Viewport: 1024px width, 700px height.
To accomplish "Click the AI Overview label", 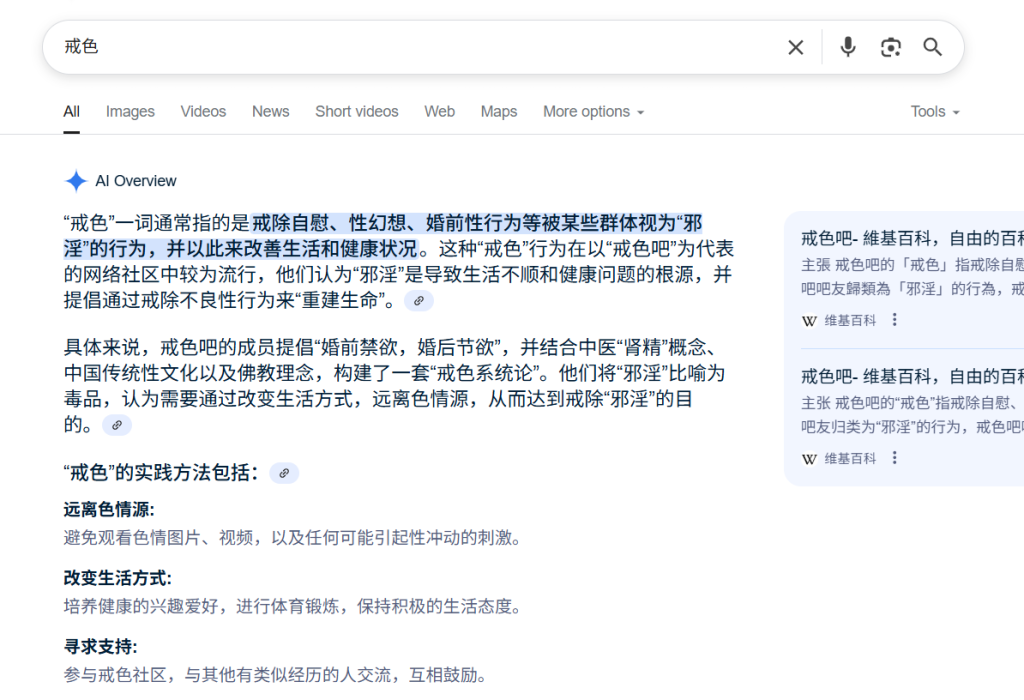I will (136, 181).
